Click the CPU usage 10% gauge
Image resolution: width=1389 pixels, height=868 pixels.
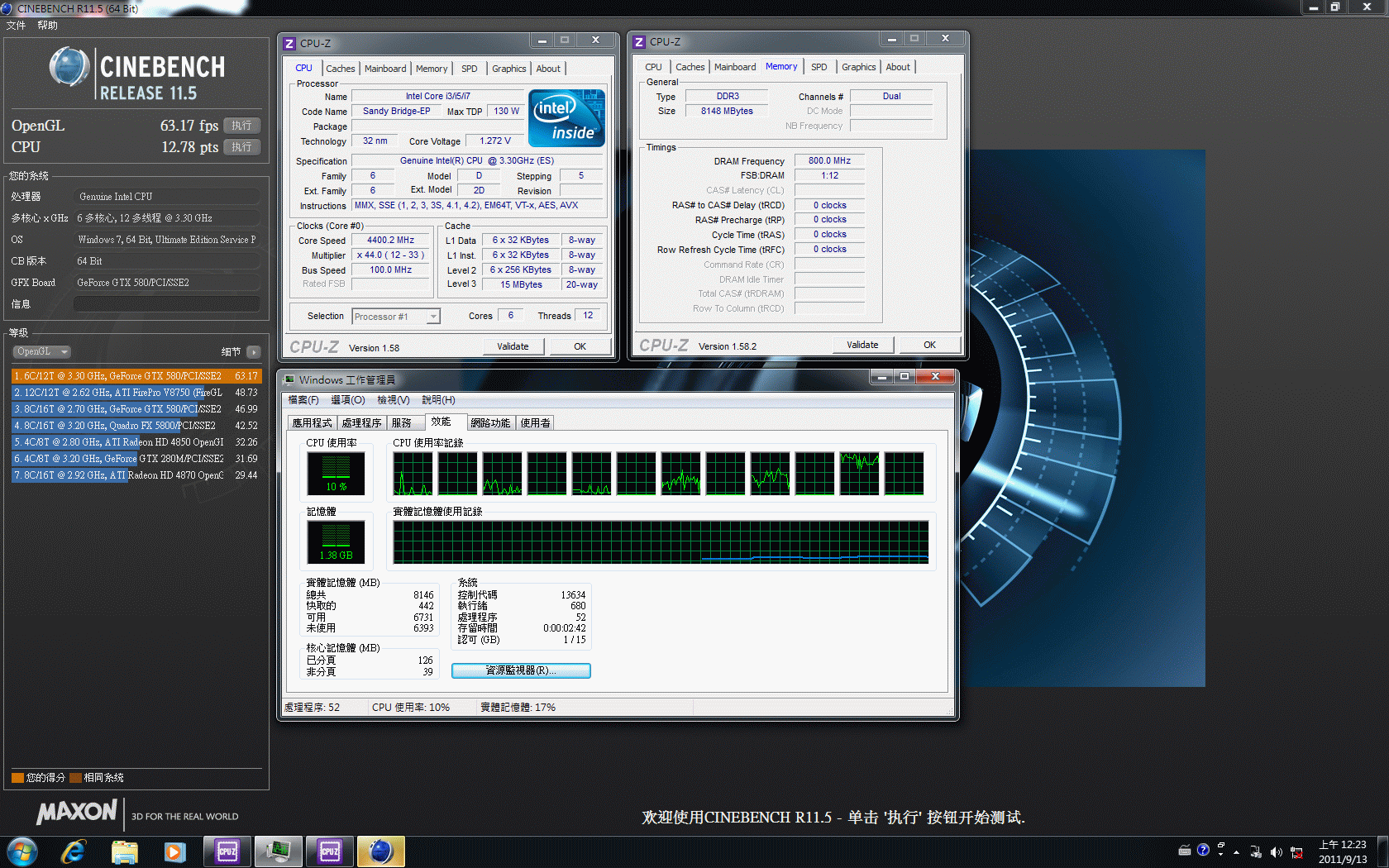point(336,475)
